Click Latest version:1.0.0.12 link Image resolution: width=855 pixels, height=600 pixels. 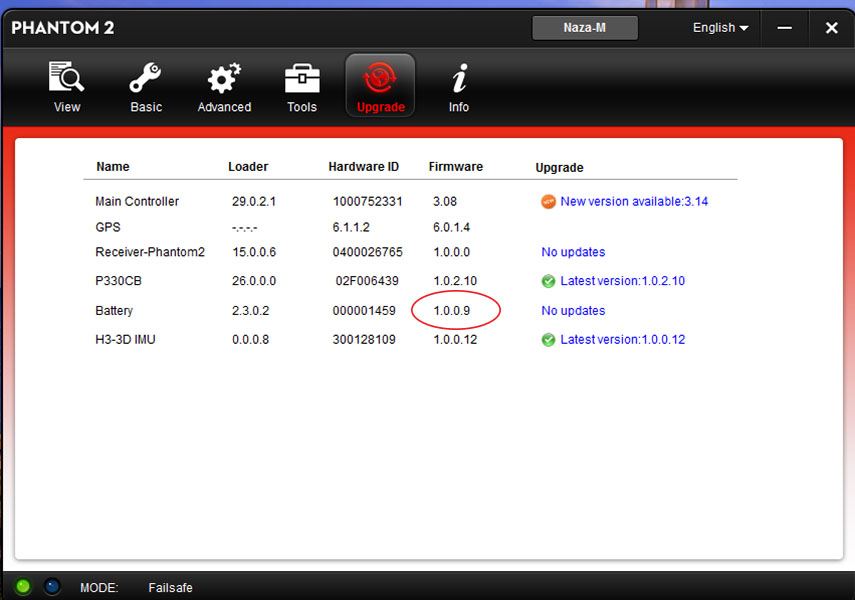[623, 339]
